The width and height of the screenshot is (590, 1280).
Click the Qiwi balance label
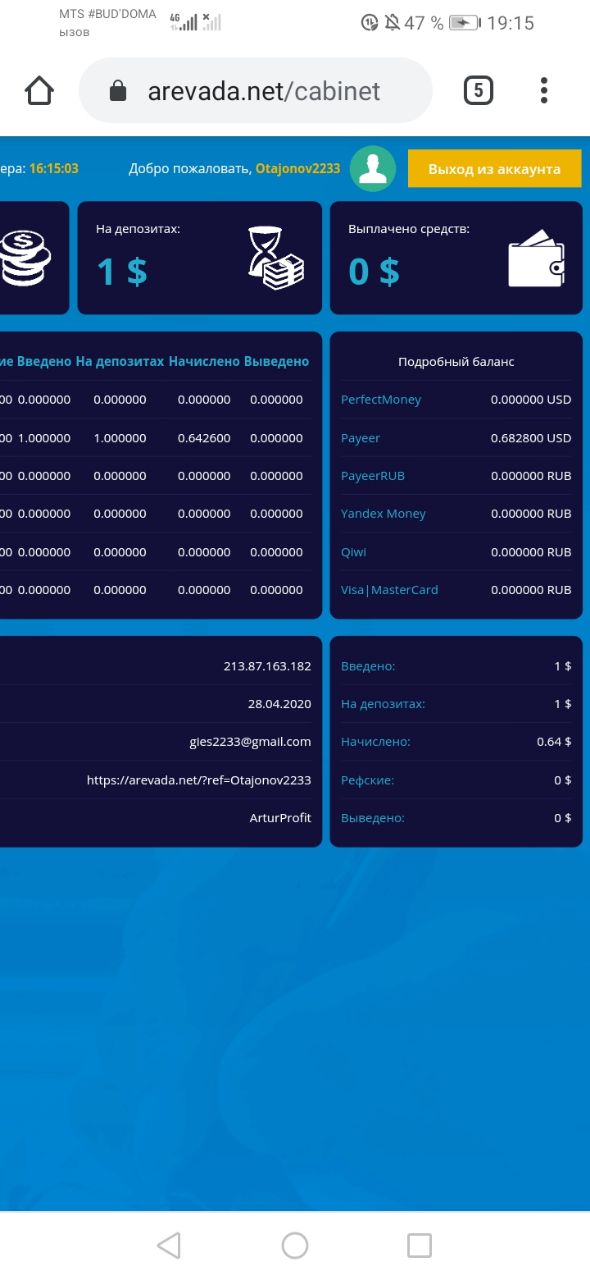pos(354,552)
